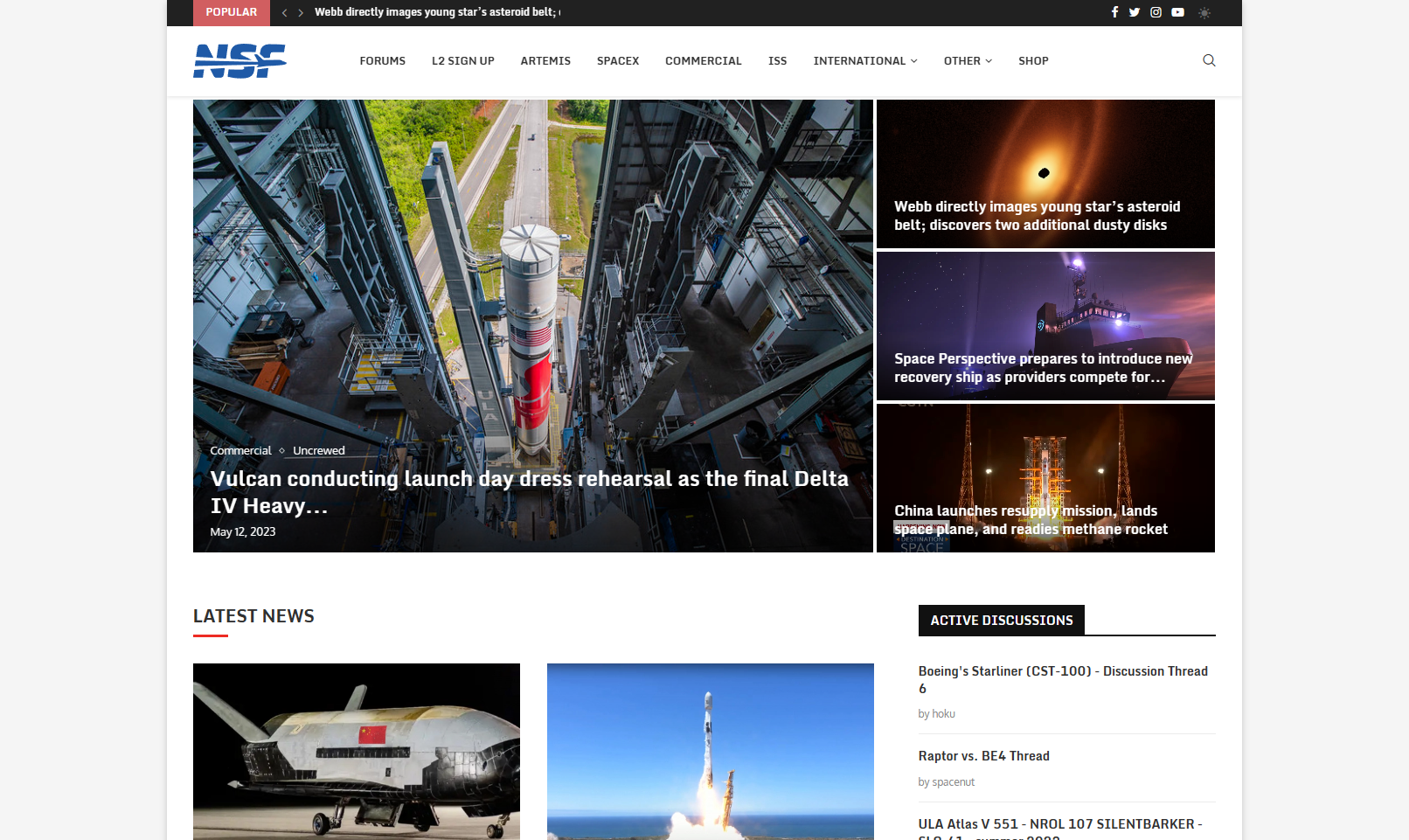Open the spaceplane photo article

(x=357, y=752)
